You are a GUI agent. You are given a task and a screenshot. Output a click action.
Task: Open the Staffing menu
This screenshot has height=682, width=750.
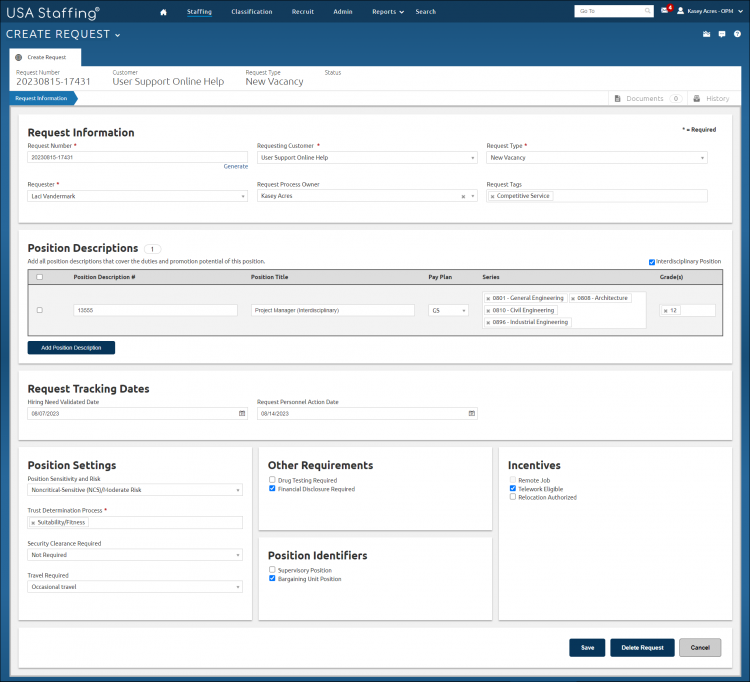(199, 11)
